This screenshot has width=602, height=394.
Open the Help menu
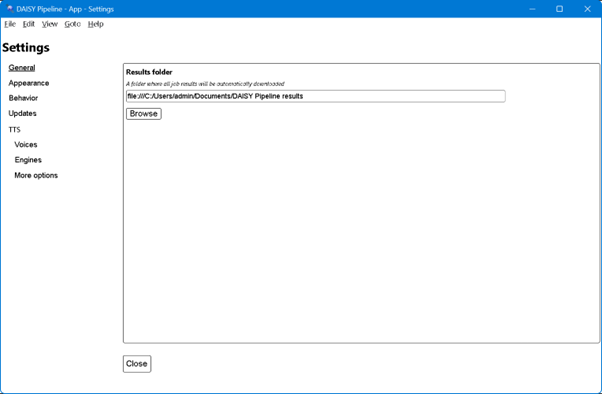point(96,24)
